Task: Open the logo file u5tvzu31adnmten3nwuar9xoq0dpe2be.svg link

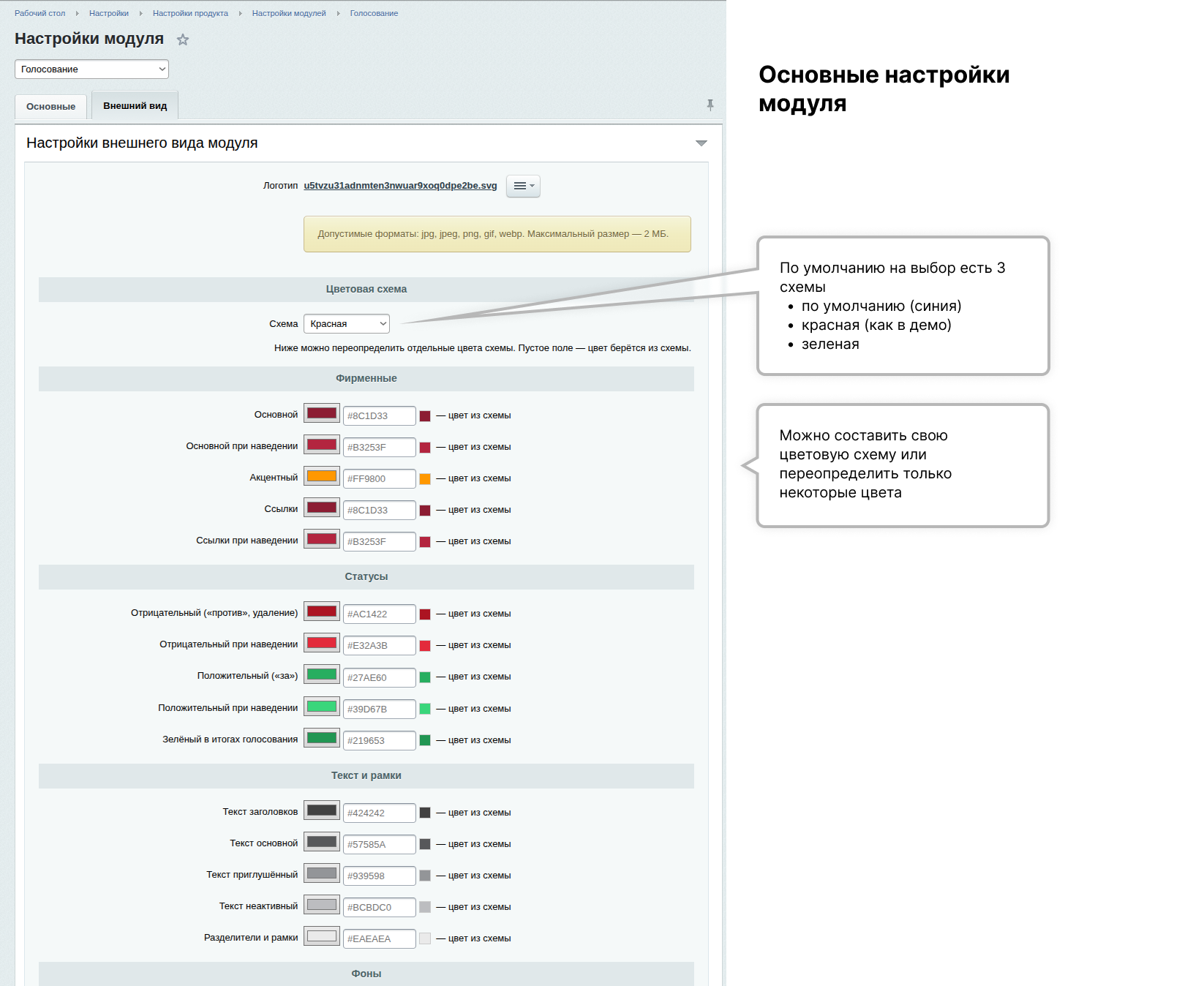Action: tap(400, 186)
